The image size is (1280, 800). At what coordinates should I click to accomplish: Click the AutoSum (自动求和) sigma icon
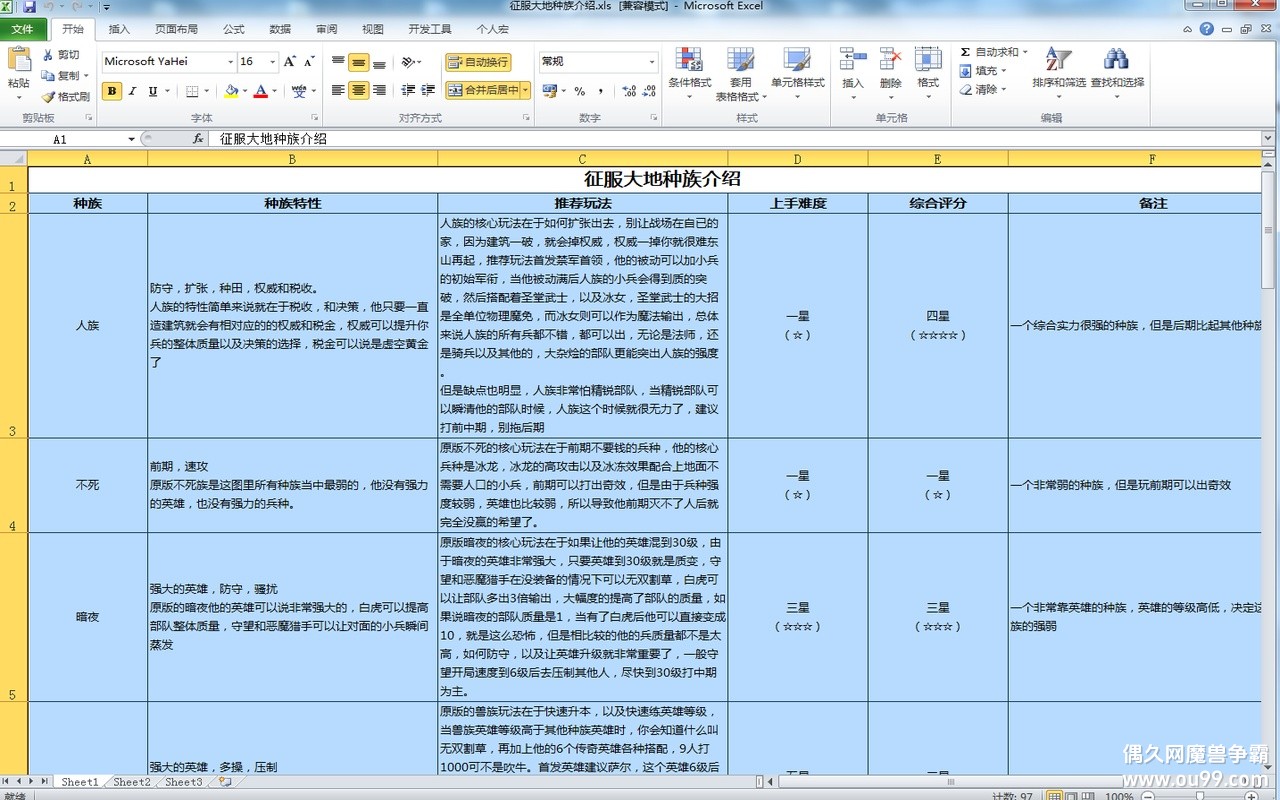tap(965, 52)
